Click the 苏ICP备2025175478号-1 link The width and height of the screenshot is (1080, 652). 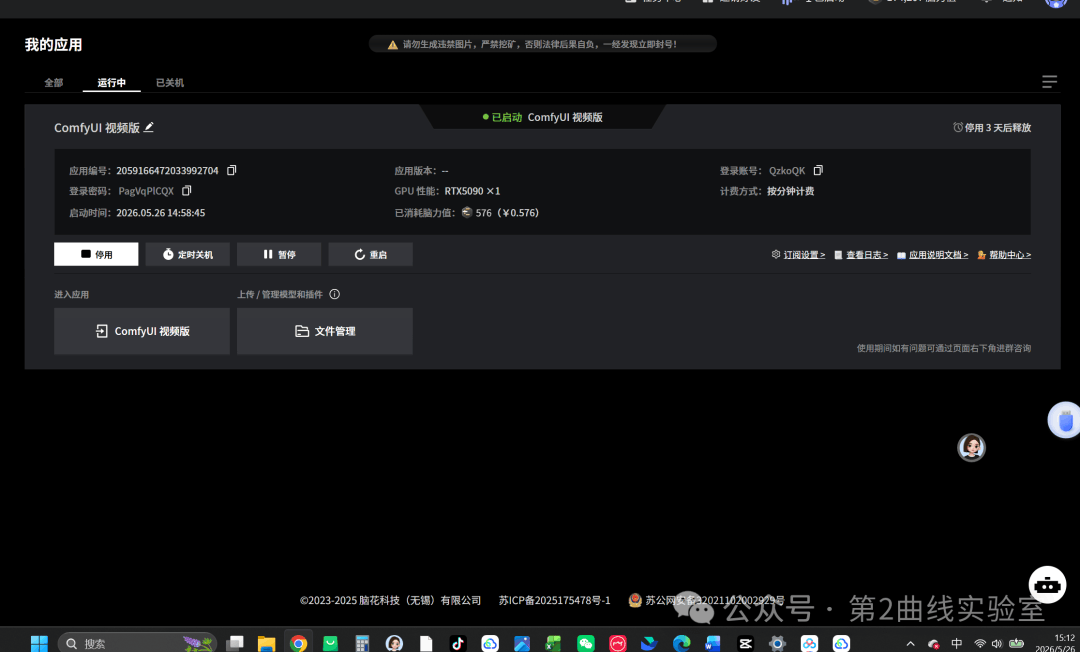pyautogui.click(x=554, y=600)
